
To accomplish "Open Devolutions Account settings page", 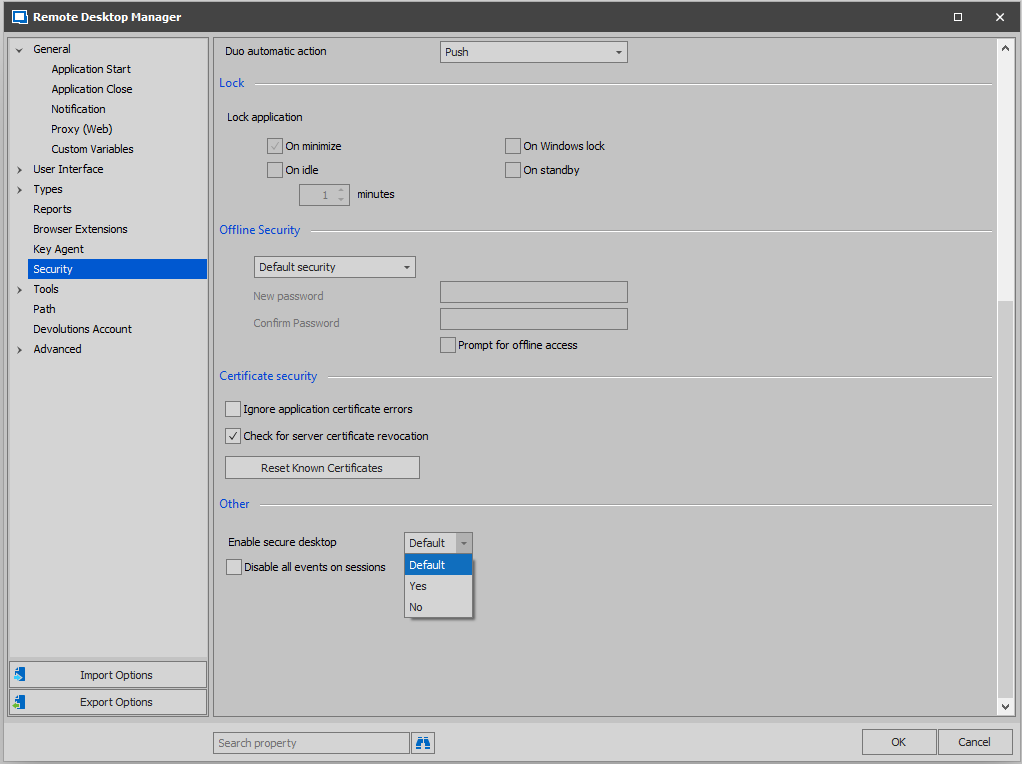I will 82,329.
